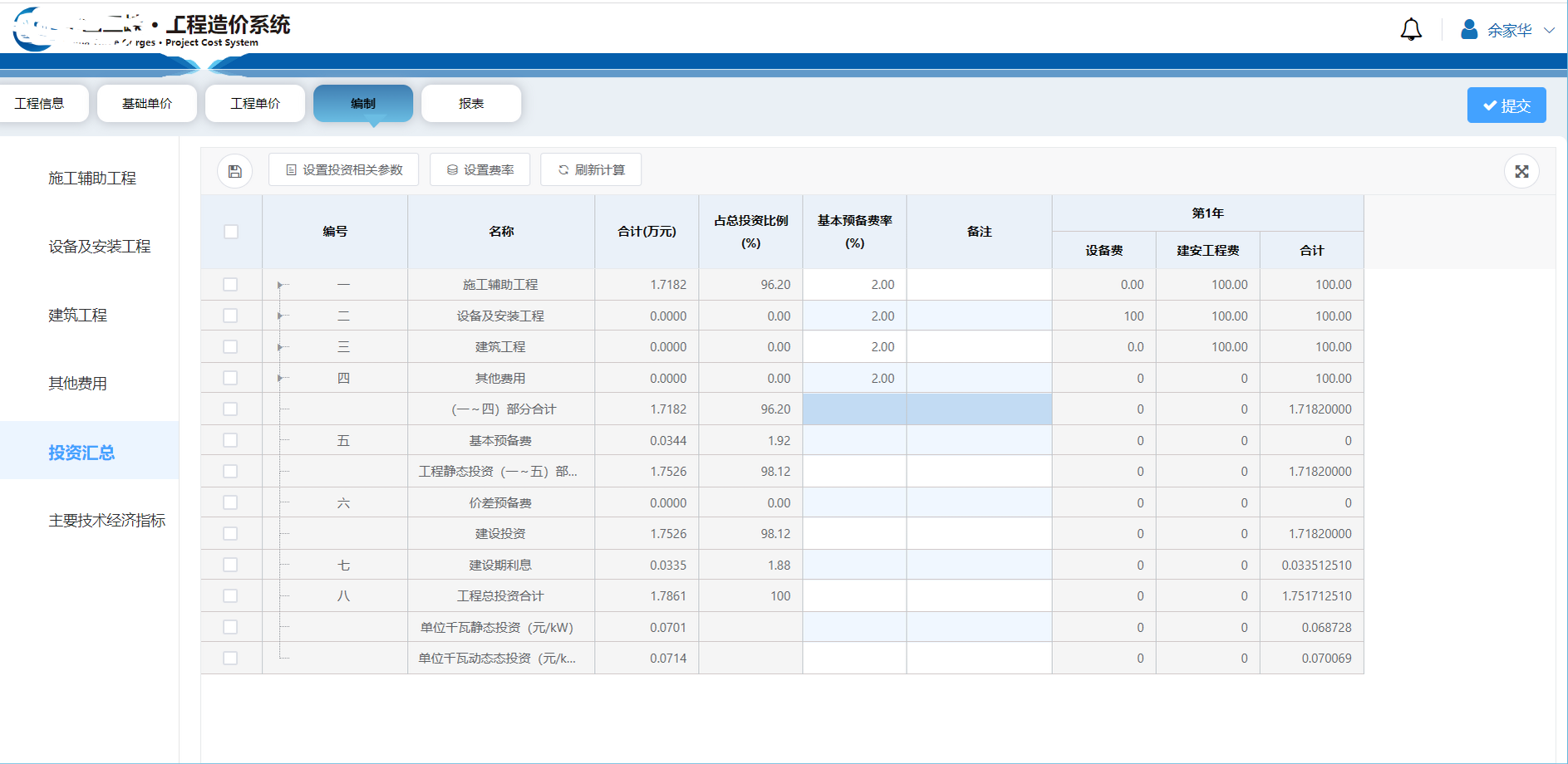Viewport: 1568px width, 764px height.
Task: Check the 工程总投资合计 row checkbox
Action: click(231, 596)
